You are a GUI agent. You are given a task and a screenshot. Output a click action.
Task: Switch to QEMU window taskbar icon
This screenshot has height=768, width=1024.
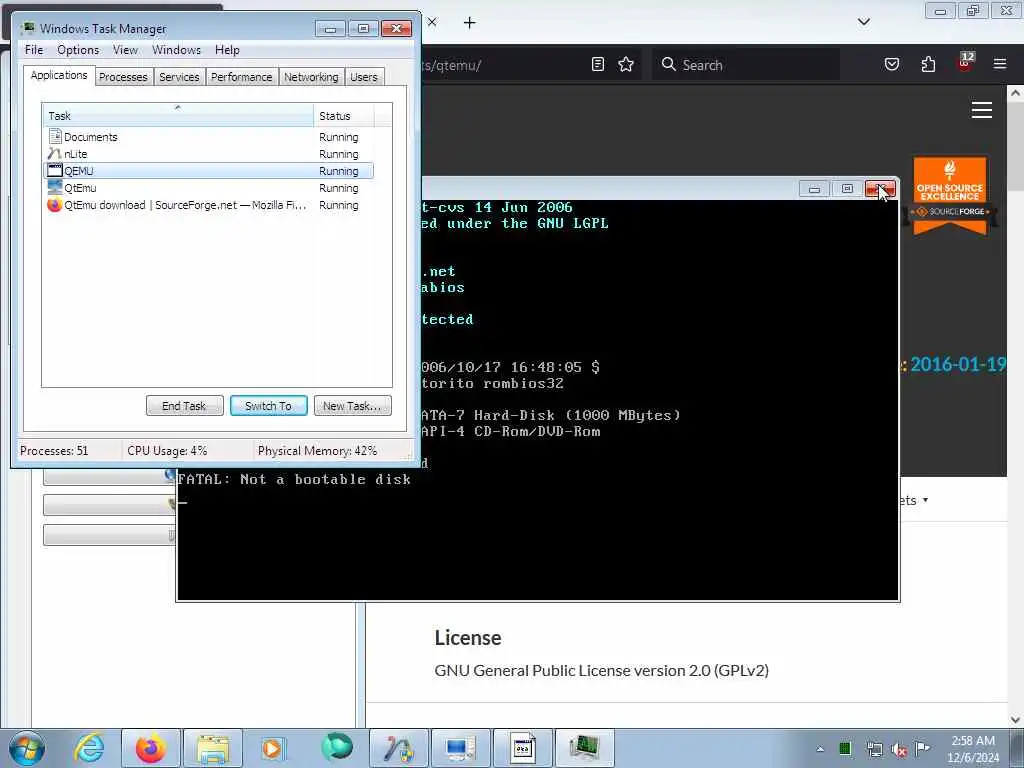(522, 748)
